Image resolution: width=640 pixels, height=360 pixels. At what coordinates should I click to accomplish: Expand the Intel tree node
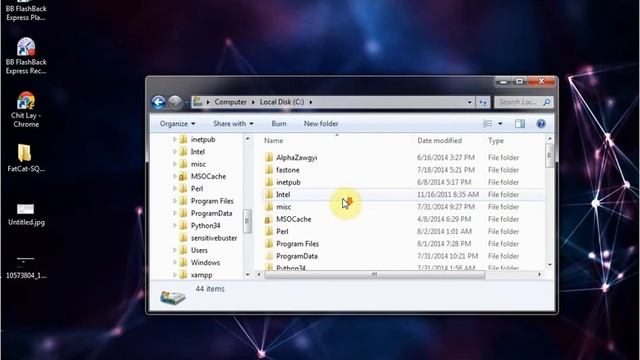pyautogui.click(x=175, y=152)
